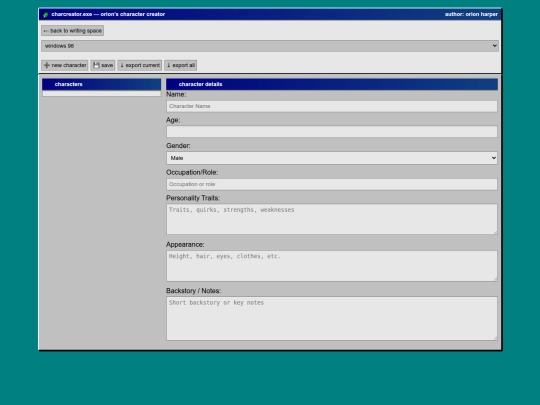
Task: Click the characters panel header
Action: 102,84
